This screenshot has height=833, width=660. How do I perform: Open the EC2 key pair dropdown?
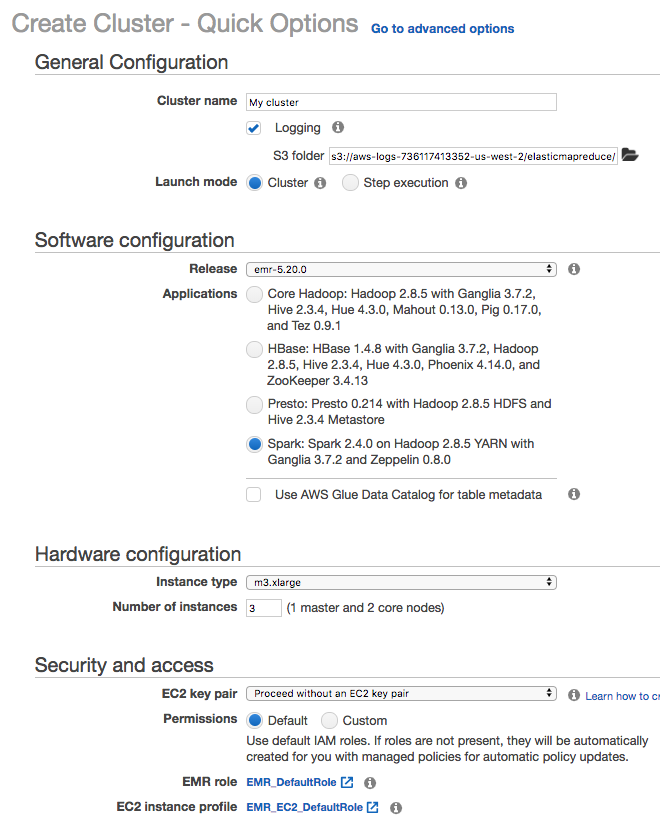(400, 694)
